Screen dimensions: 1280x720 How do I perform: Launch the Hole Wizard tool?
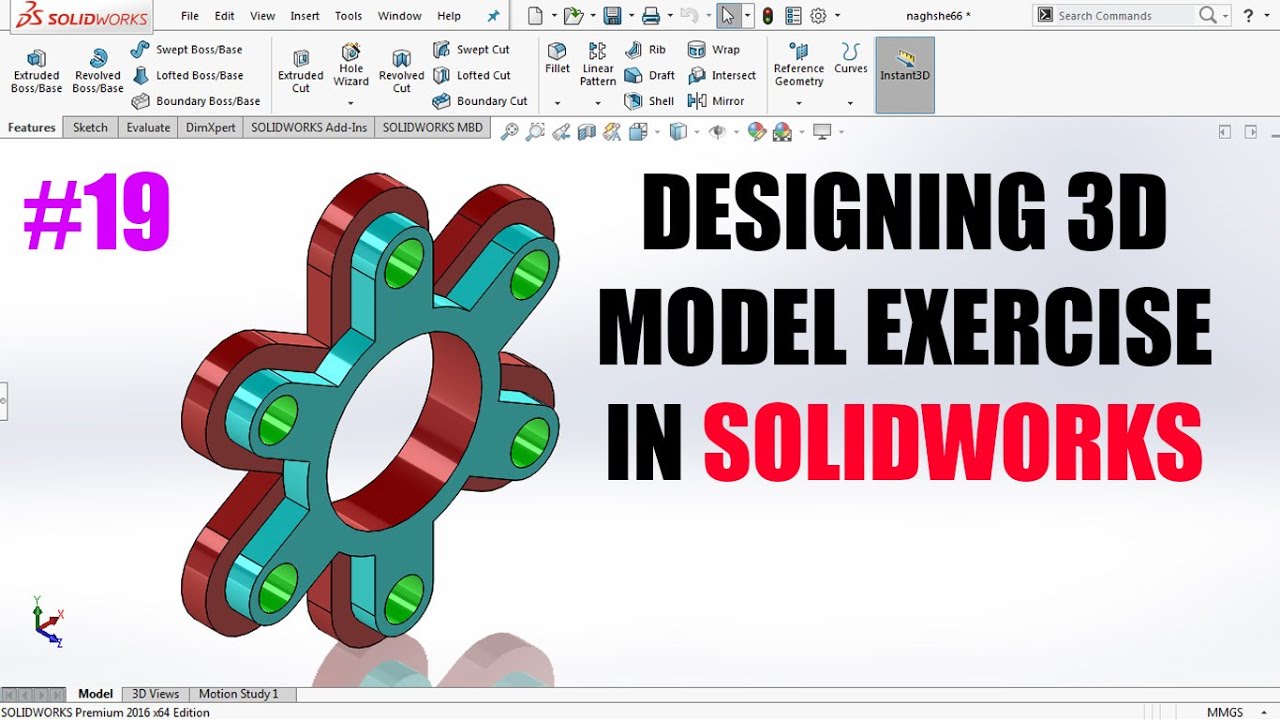pos(351,66)
